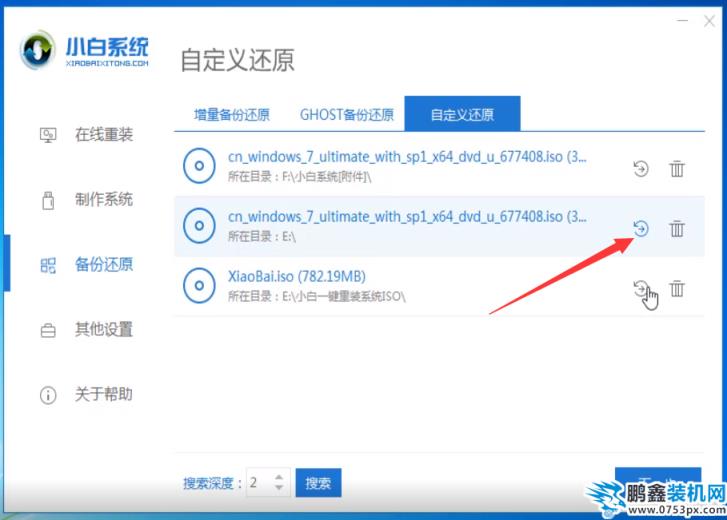
Task: Close the 小白系统 window
Action: tap(709, 21)
